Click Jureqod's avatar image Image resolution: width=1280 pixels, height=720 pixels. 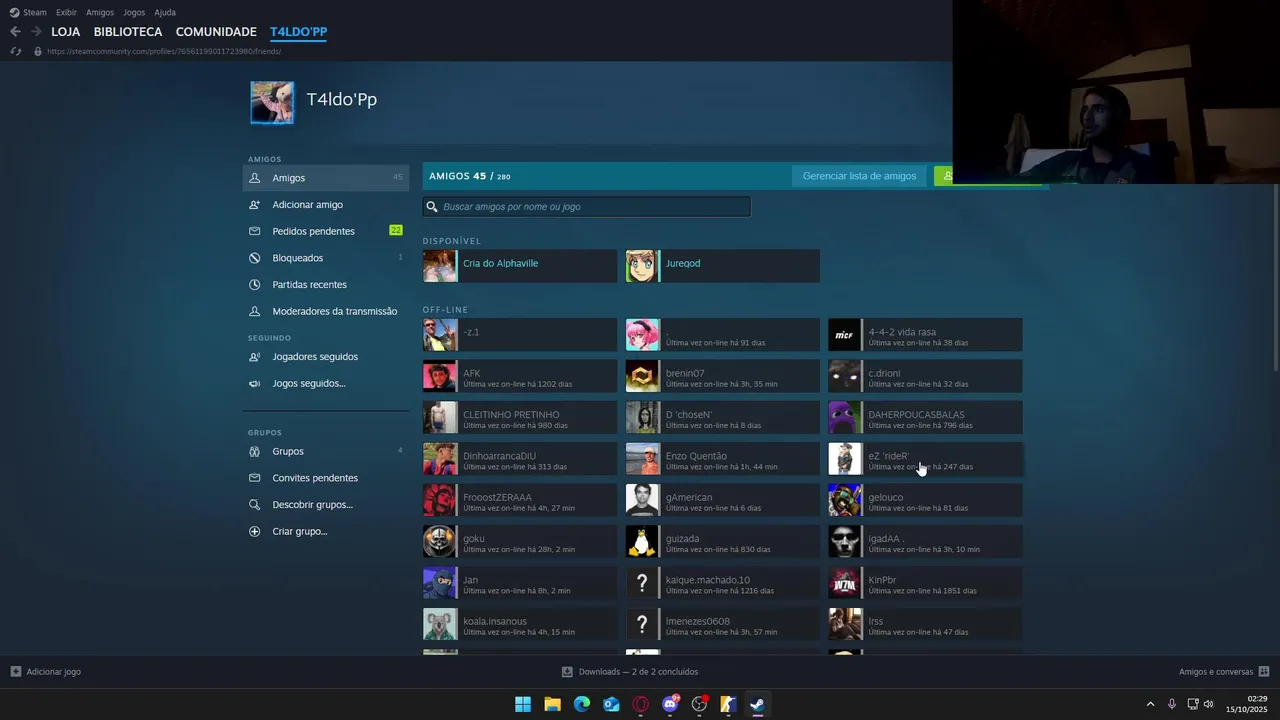pyautogui.click(x=642, y=266)
